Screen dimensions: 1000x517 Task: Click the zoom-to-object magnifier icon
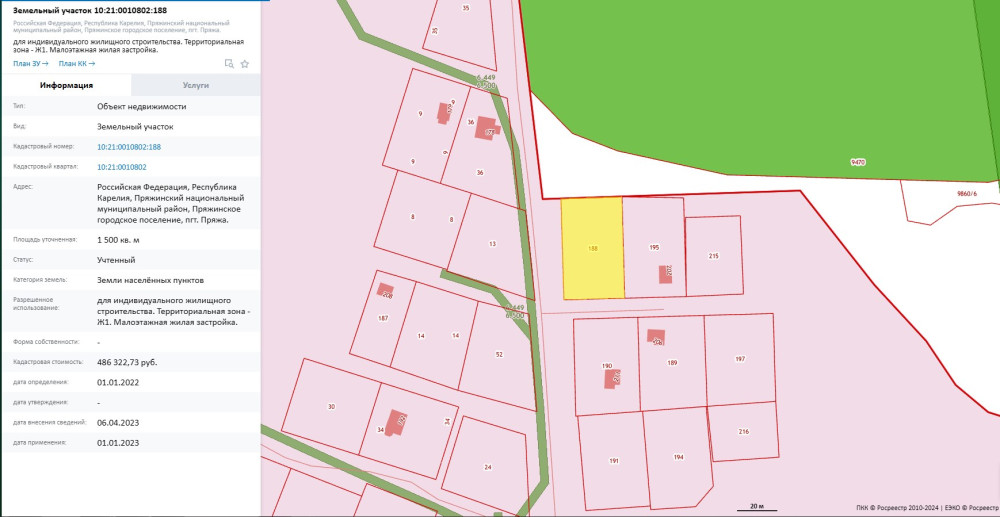(229, 63)
